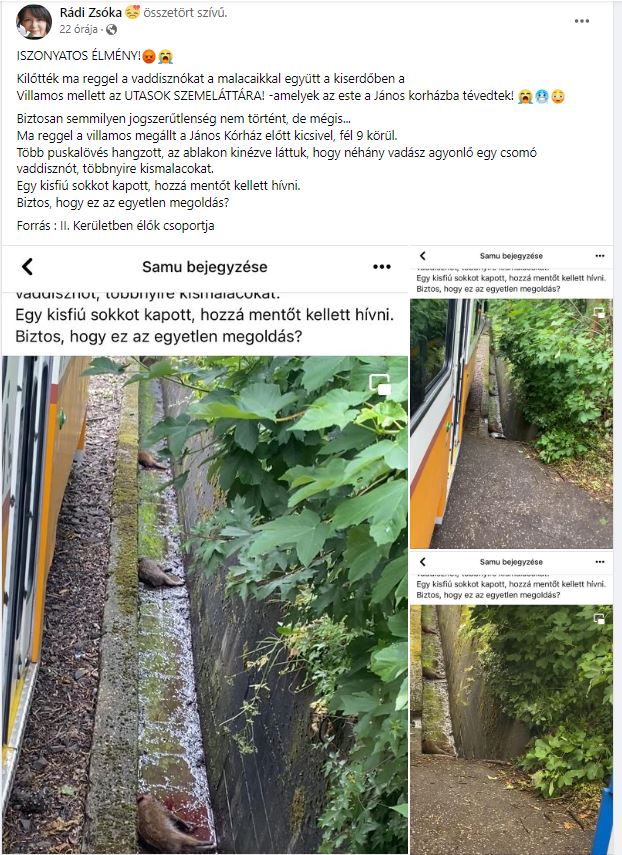Click back arrow in top-right screenshot header

point(422,255)
